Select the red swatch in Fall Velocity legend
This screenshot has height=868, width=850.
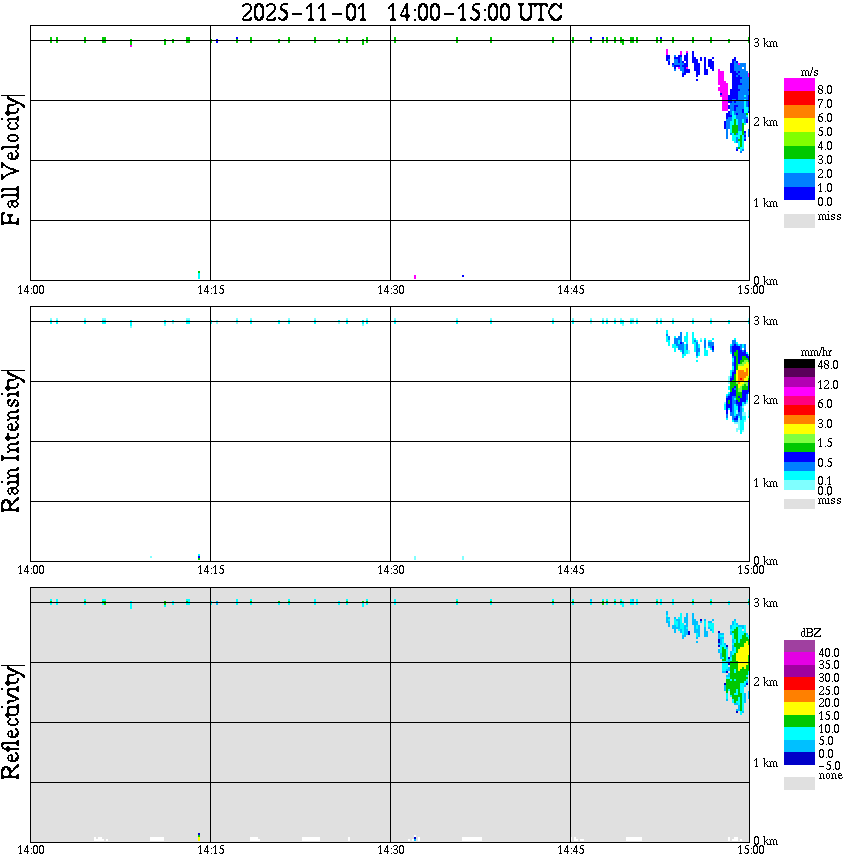[x=799, y=99]
